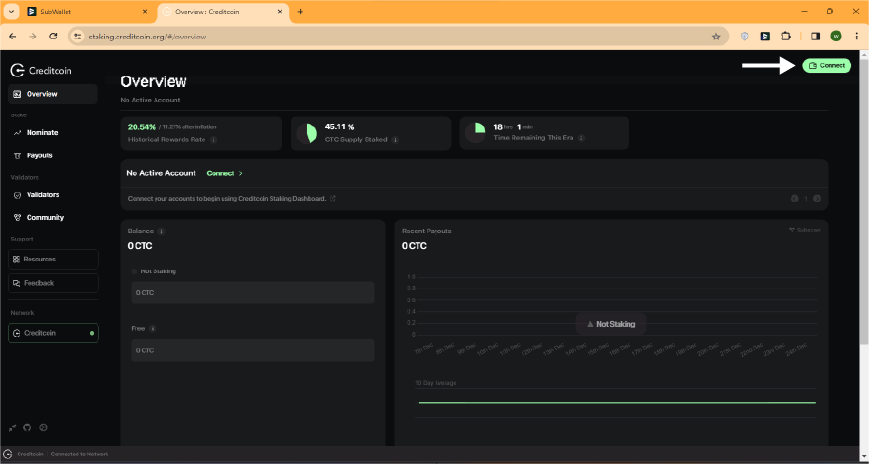
Task: Click the Creditcoin logo in bottom status bar
Action: coord(8,453)
